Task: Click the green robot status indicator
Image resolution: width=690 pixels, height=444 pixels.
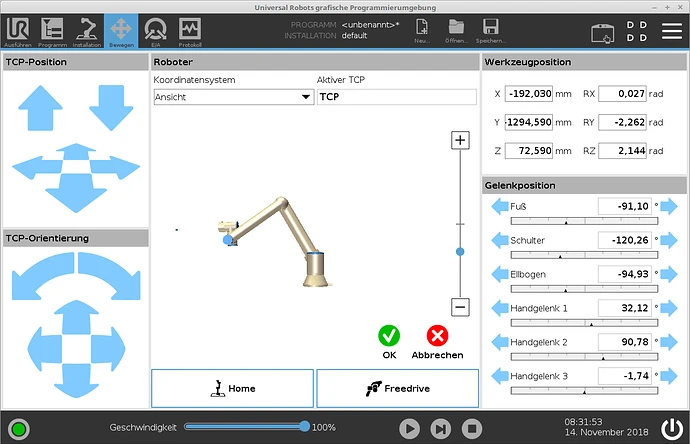Action: click(19, 429)
